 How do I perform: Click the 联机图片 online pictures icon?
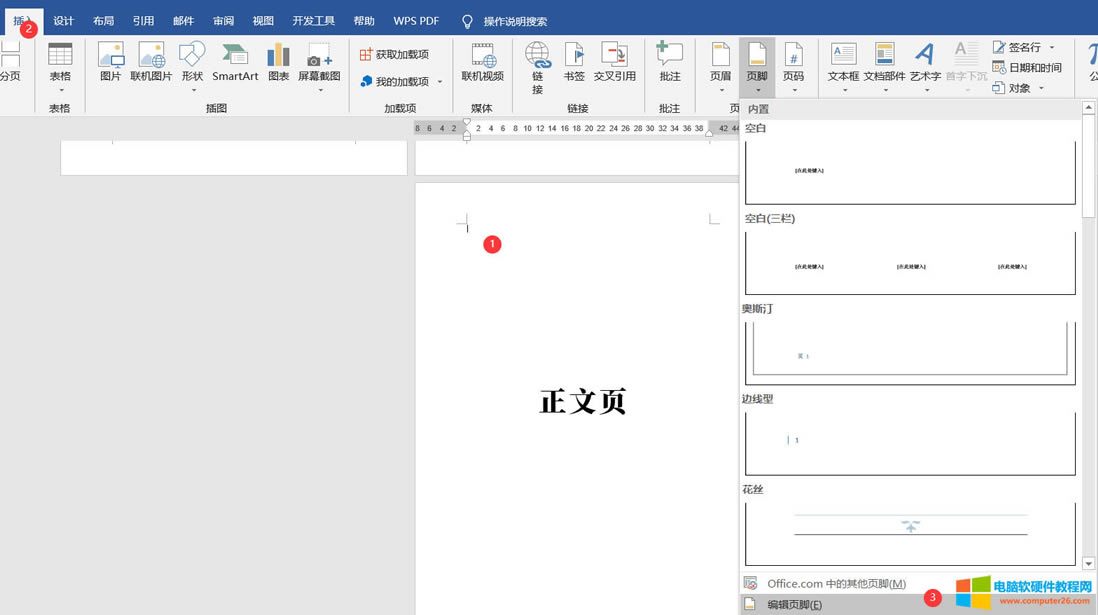[151, 62]
